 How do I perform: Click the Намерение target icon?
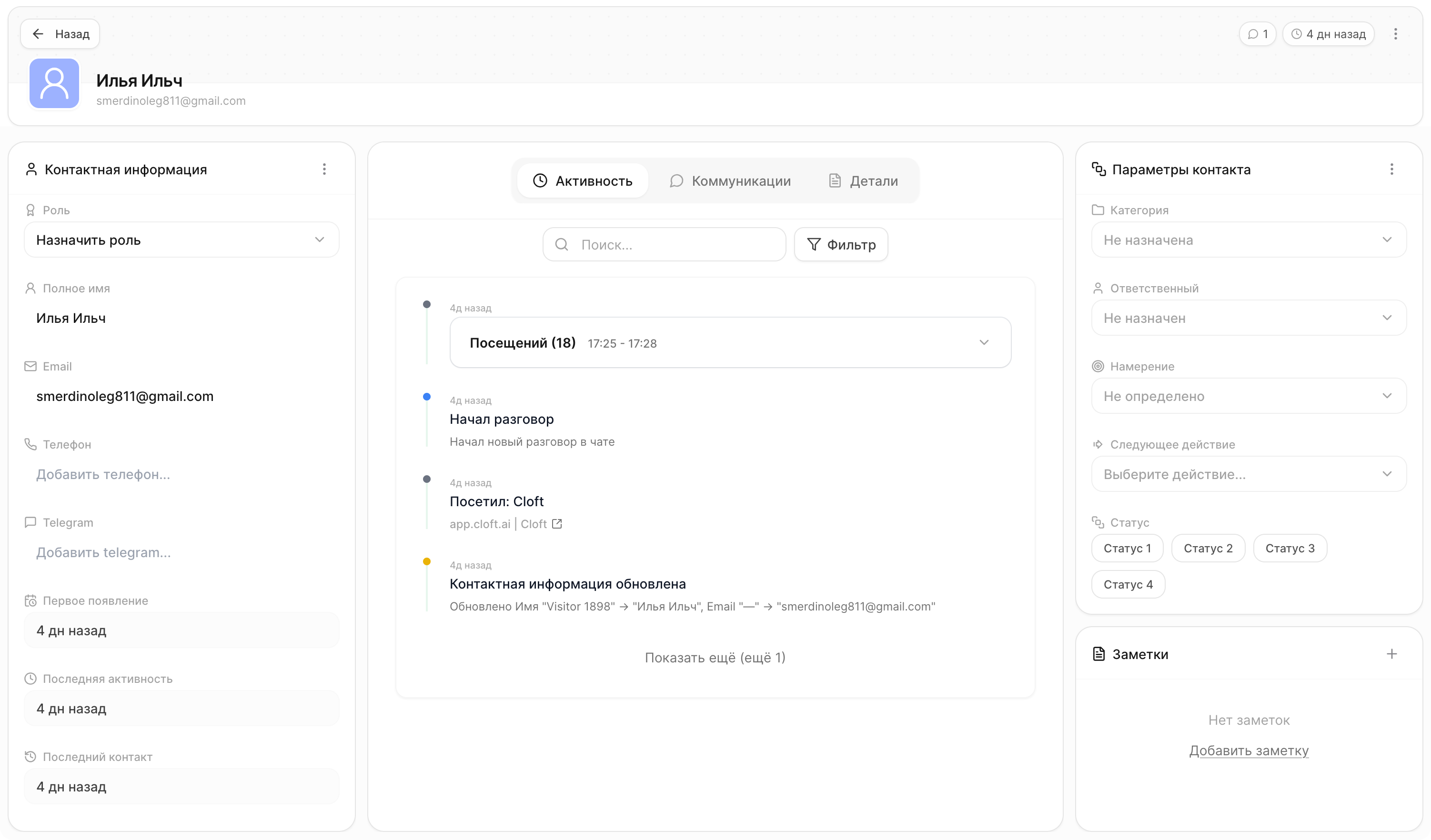click(1098, 366)
